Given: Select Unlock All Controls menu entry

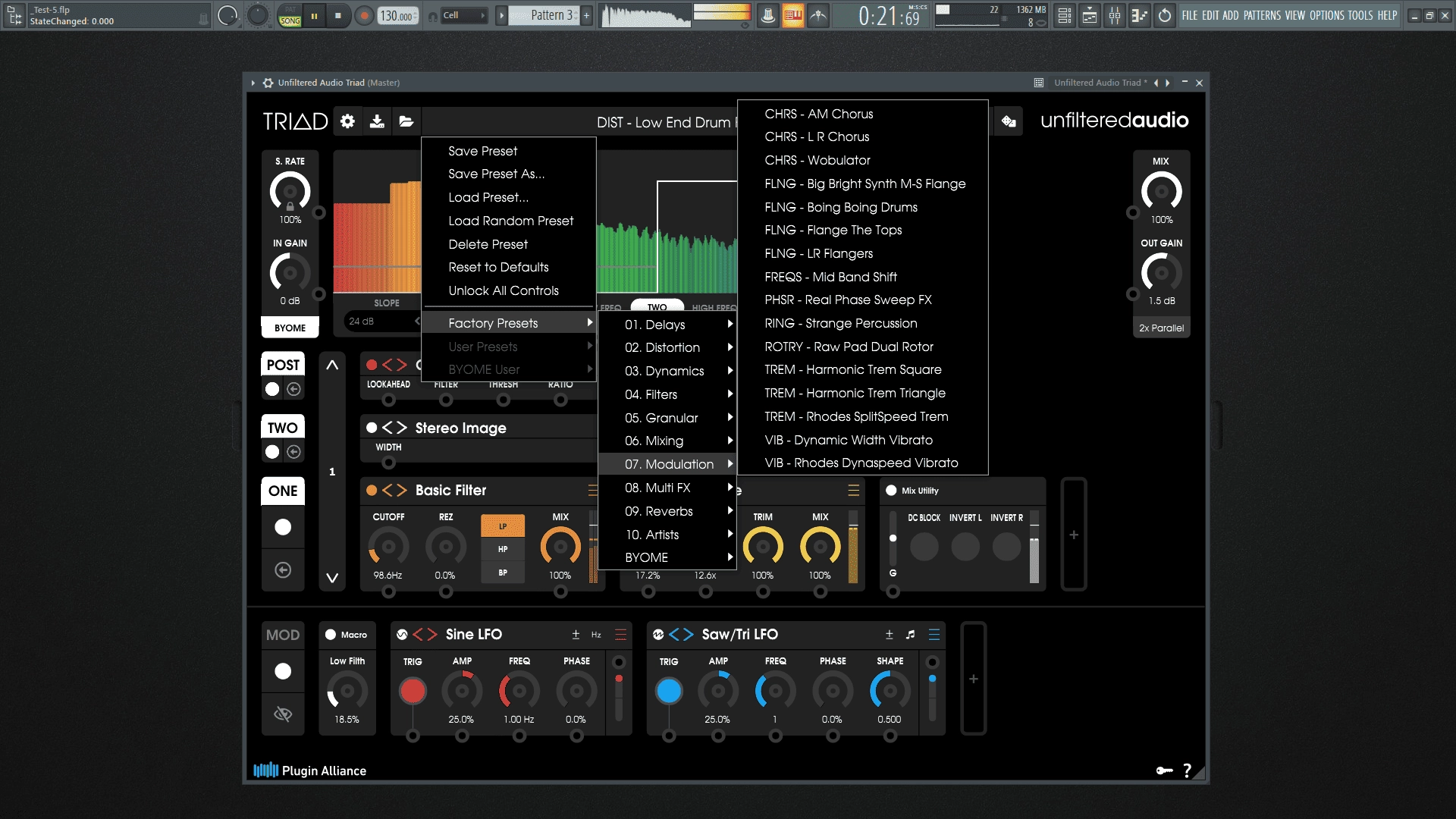Looking at the screenshot, I should click(509, 290).
